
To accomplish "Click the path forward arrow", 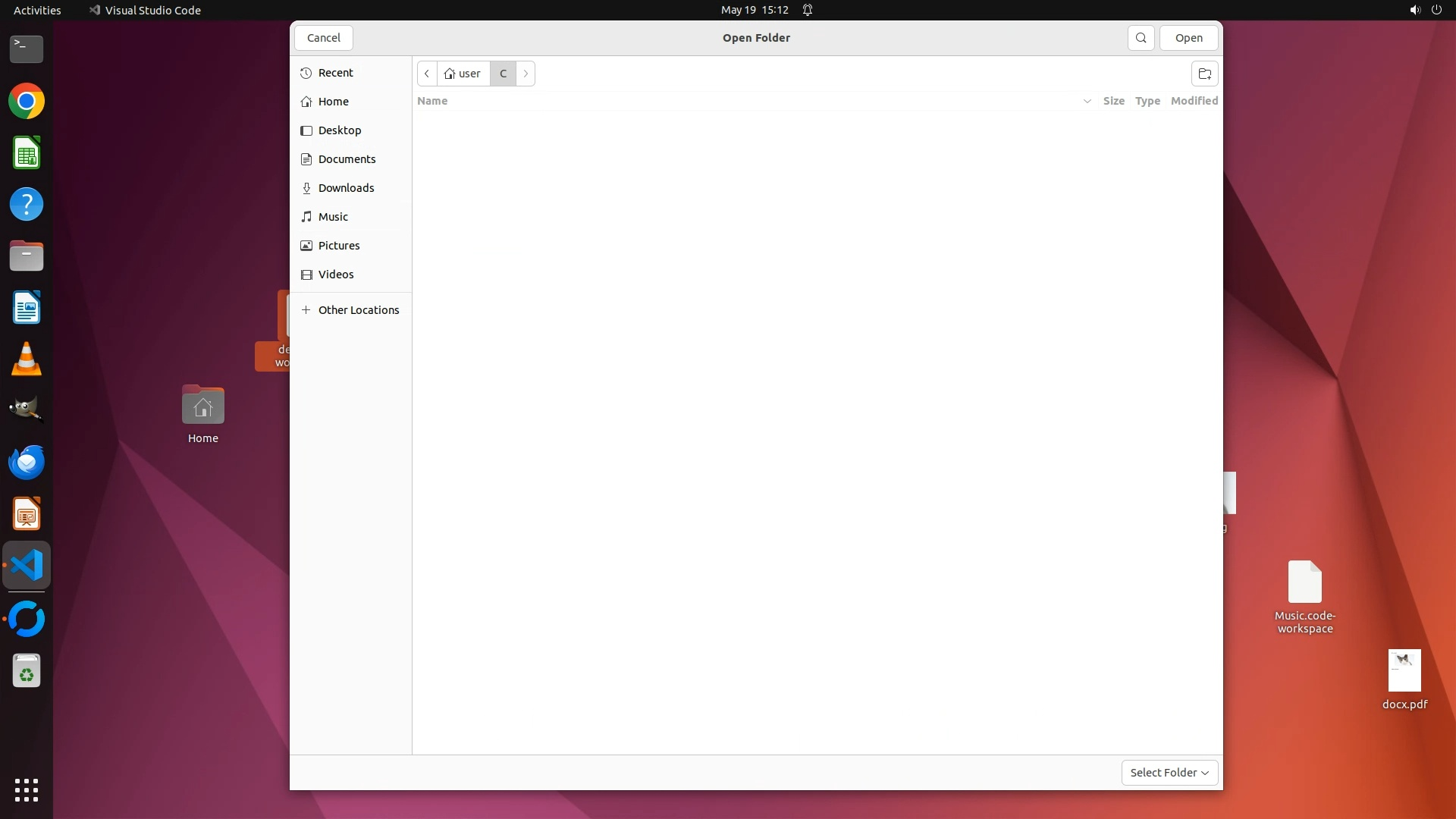I will click(x=526, y=74).
